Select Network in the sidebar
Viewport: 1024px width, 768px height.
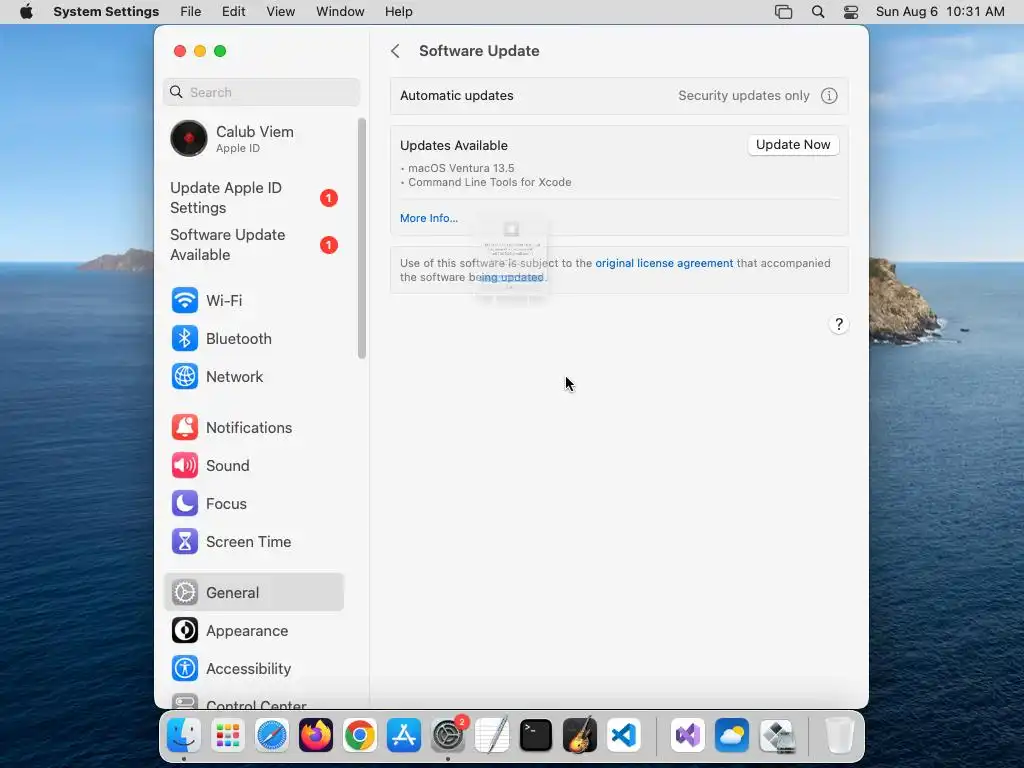pyautogui.click(x=253, y=377)
